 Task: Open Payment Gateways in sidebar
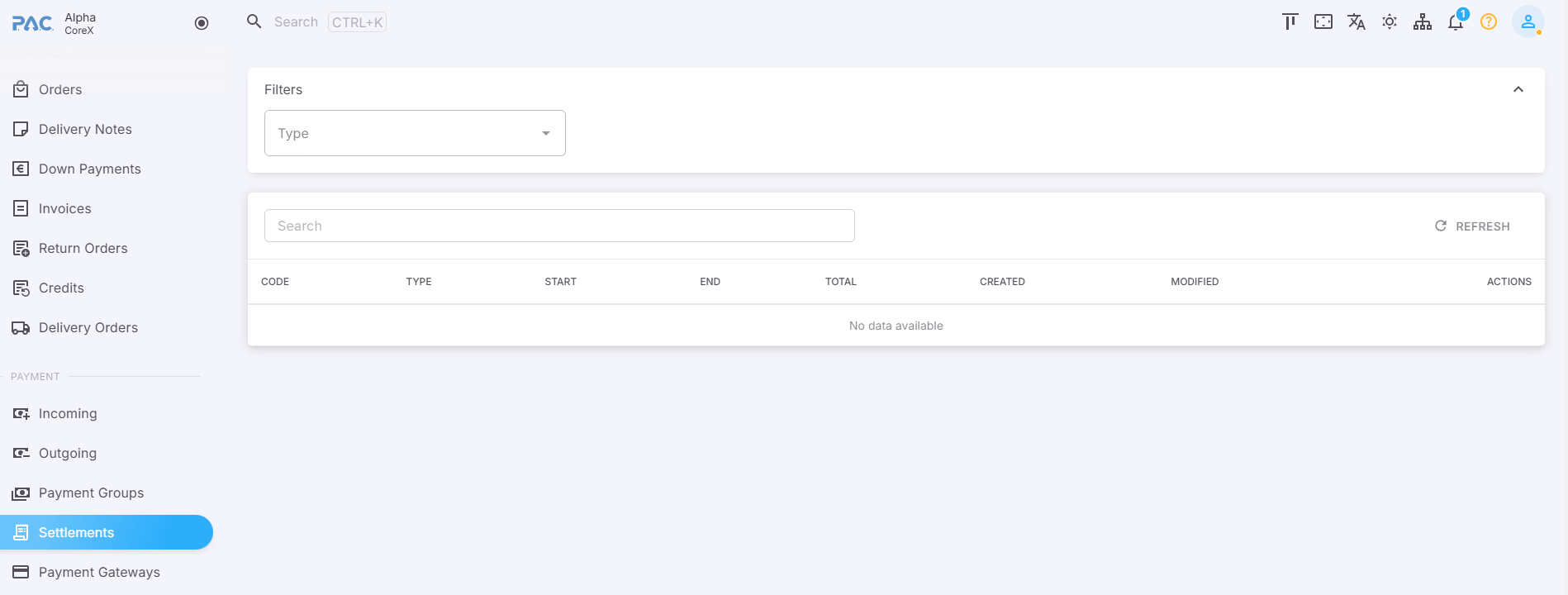tap(99, 572)
